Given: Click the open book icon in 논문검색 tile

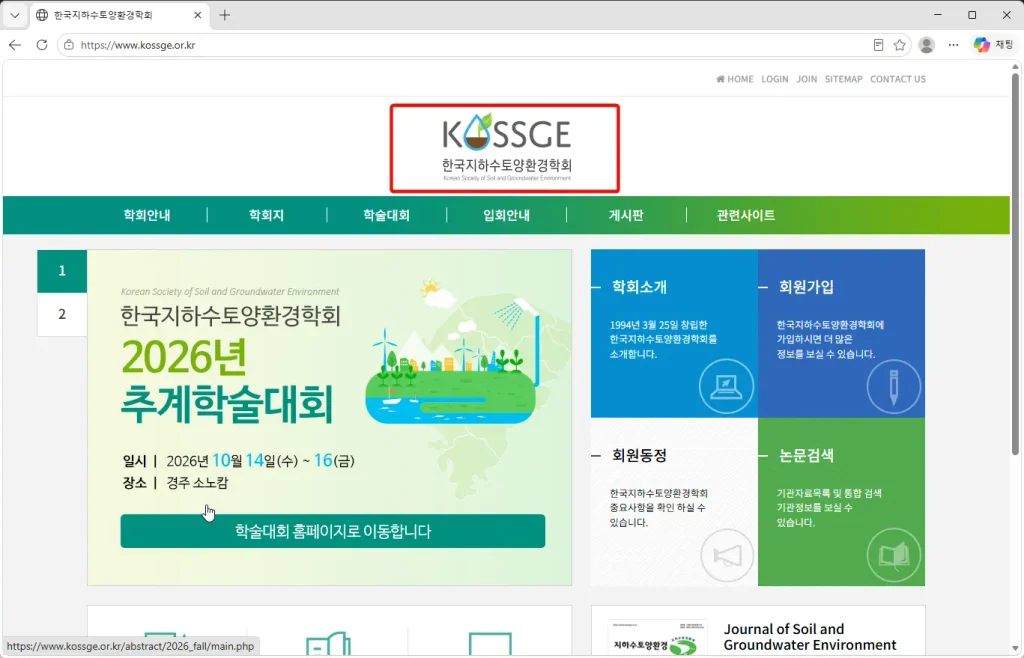Looking at the screenshot, I should pyautogui.click(x=893, y=555).
